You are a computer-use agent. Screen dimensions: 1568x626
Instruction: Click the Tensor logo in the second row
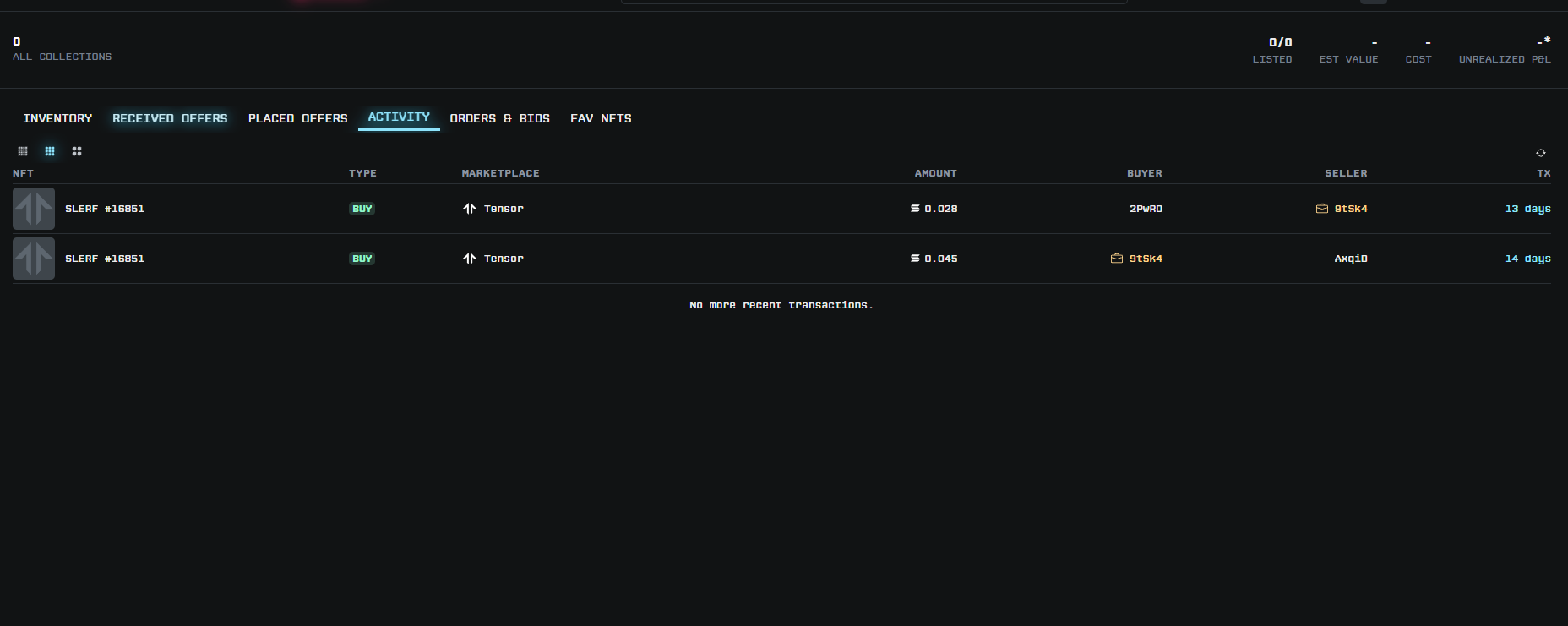470,259
